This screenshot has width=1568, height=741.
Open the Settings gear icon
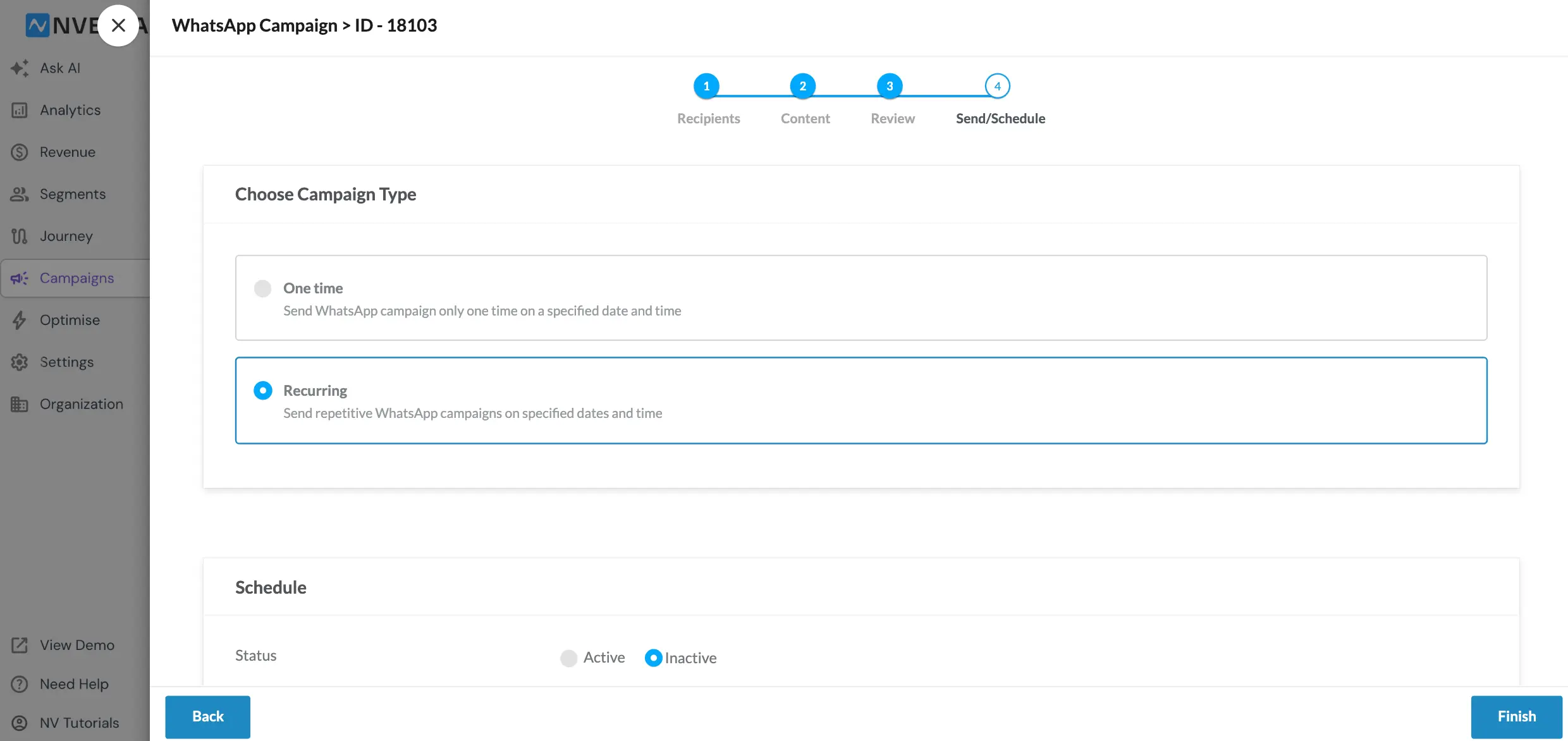click(20, 362)
